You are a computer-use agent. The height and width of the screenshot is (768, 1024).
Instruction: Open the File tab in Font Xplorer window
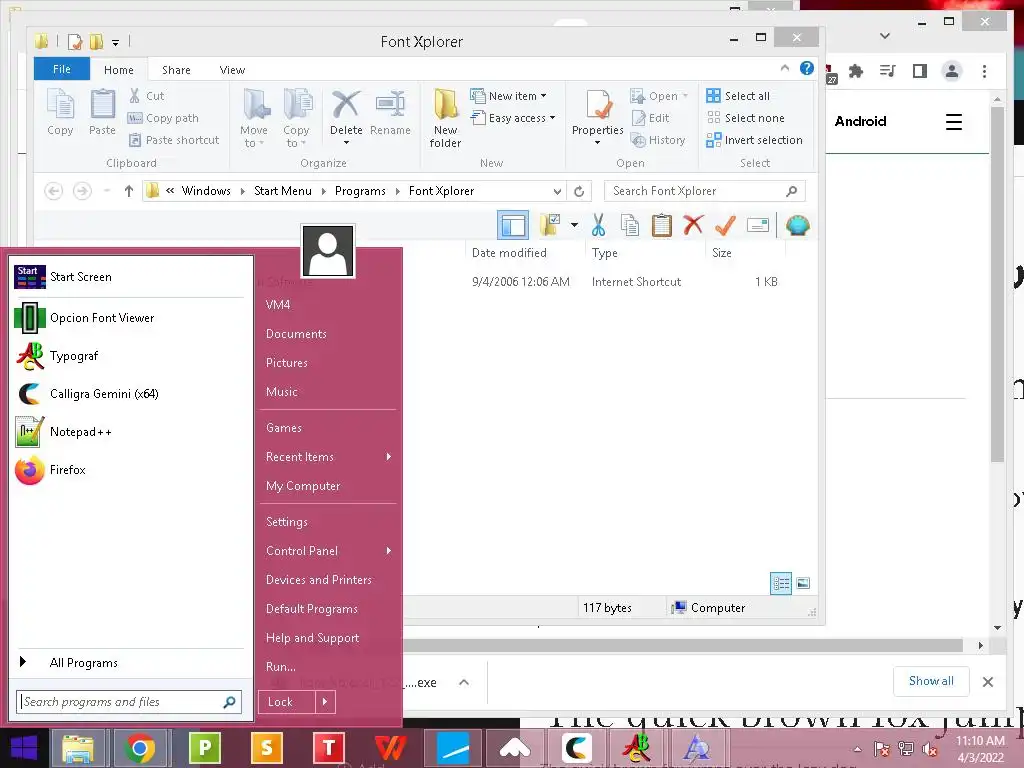tap(61, 69)
